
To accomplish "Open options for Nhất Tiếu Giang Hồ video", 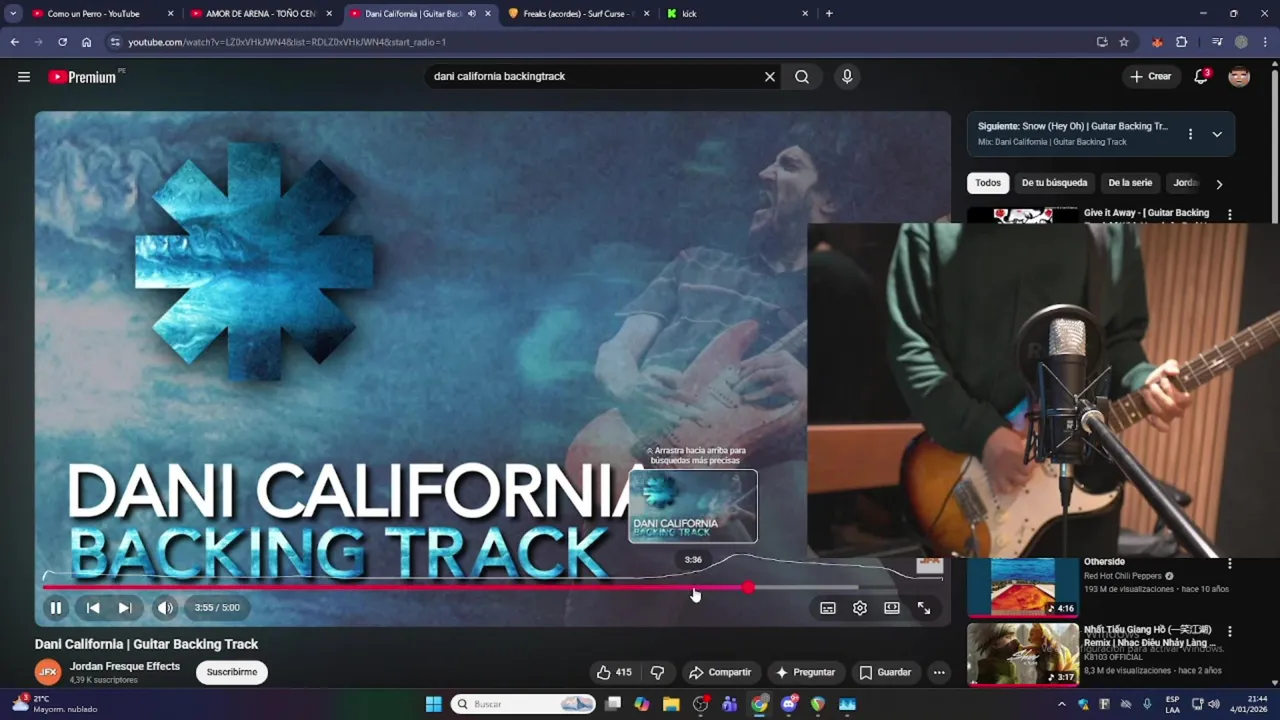I will pos(1230,632).
